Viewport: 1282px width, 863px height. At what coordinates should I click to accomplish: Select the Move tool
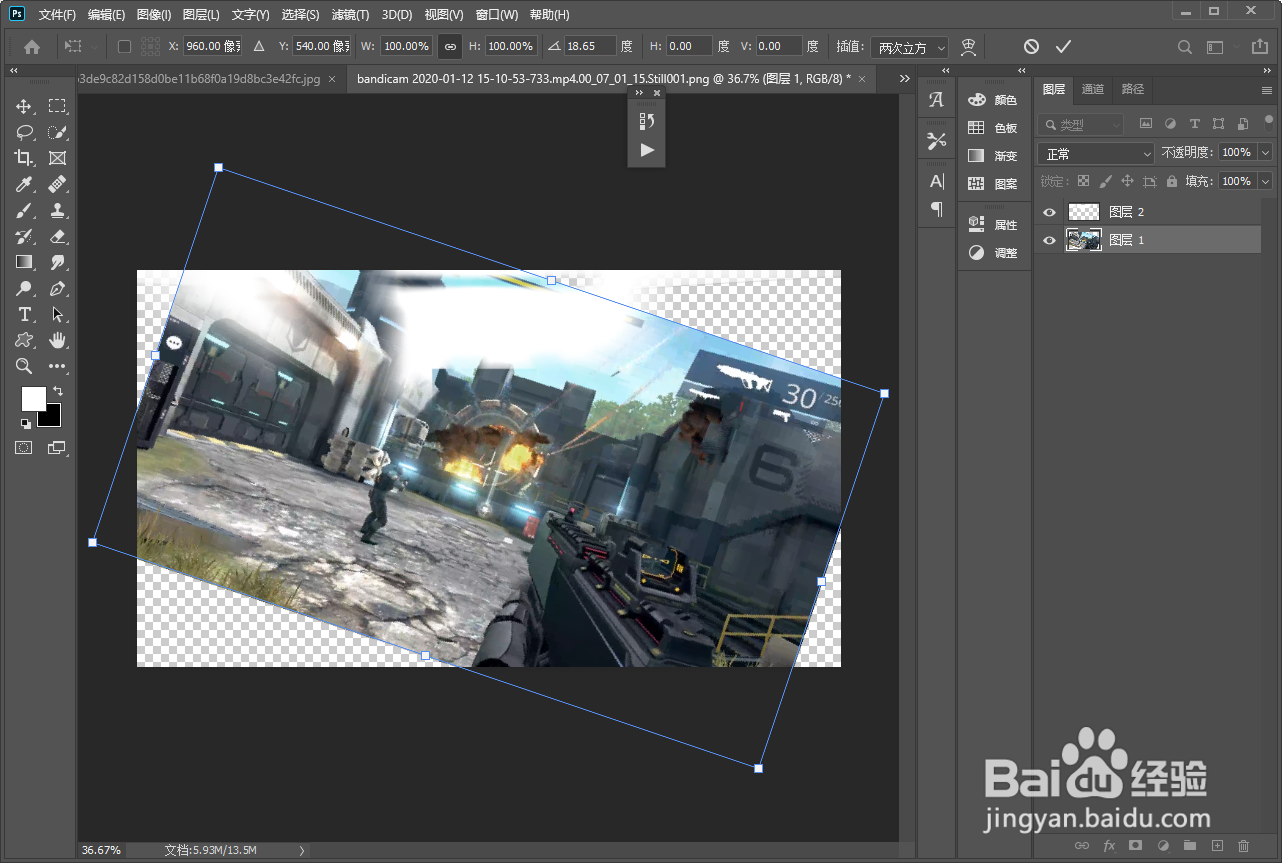24,106
